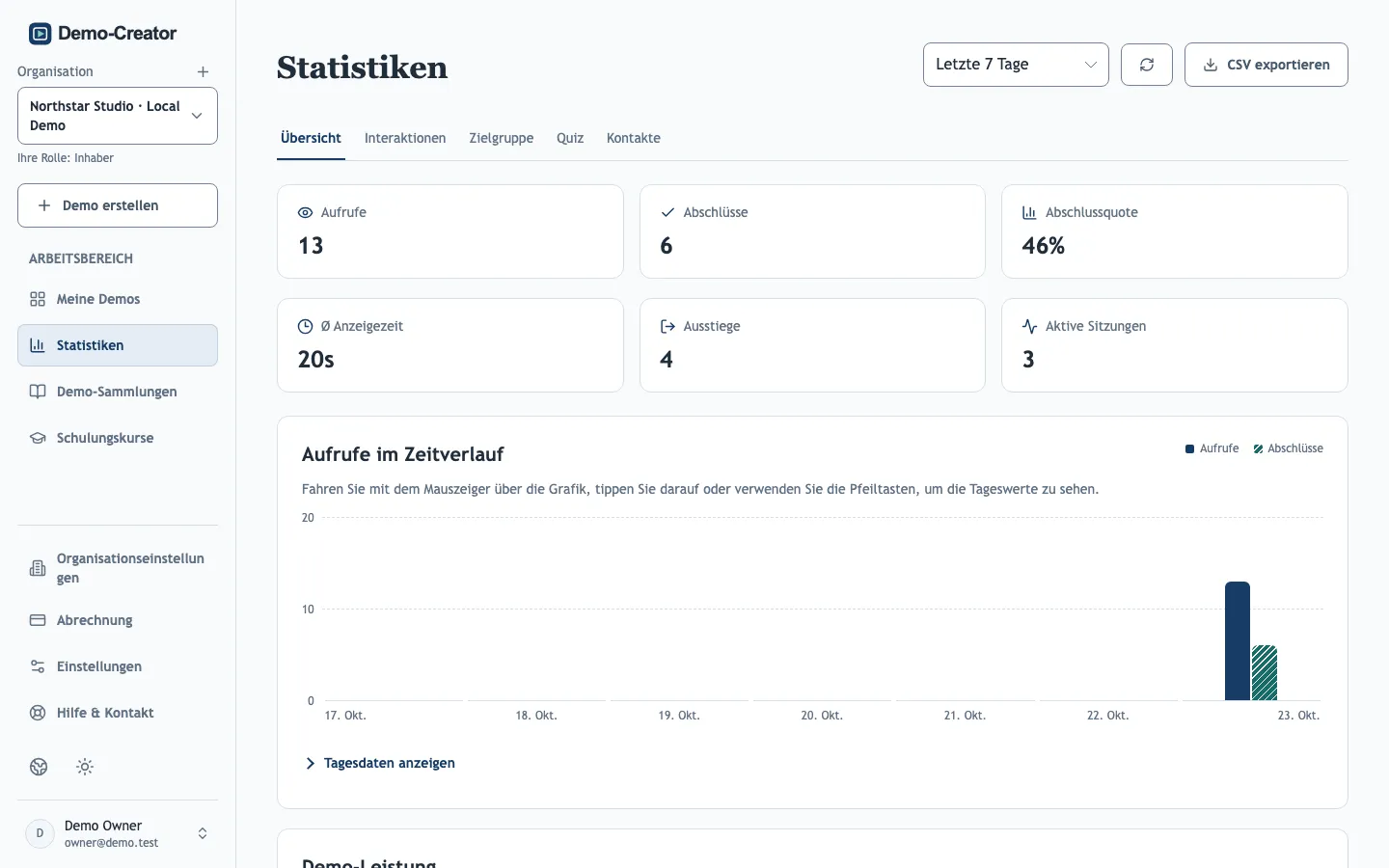Click the Demo-Creator logo icon
Screen dimensions: 1389x868
[40, 34]
